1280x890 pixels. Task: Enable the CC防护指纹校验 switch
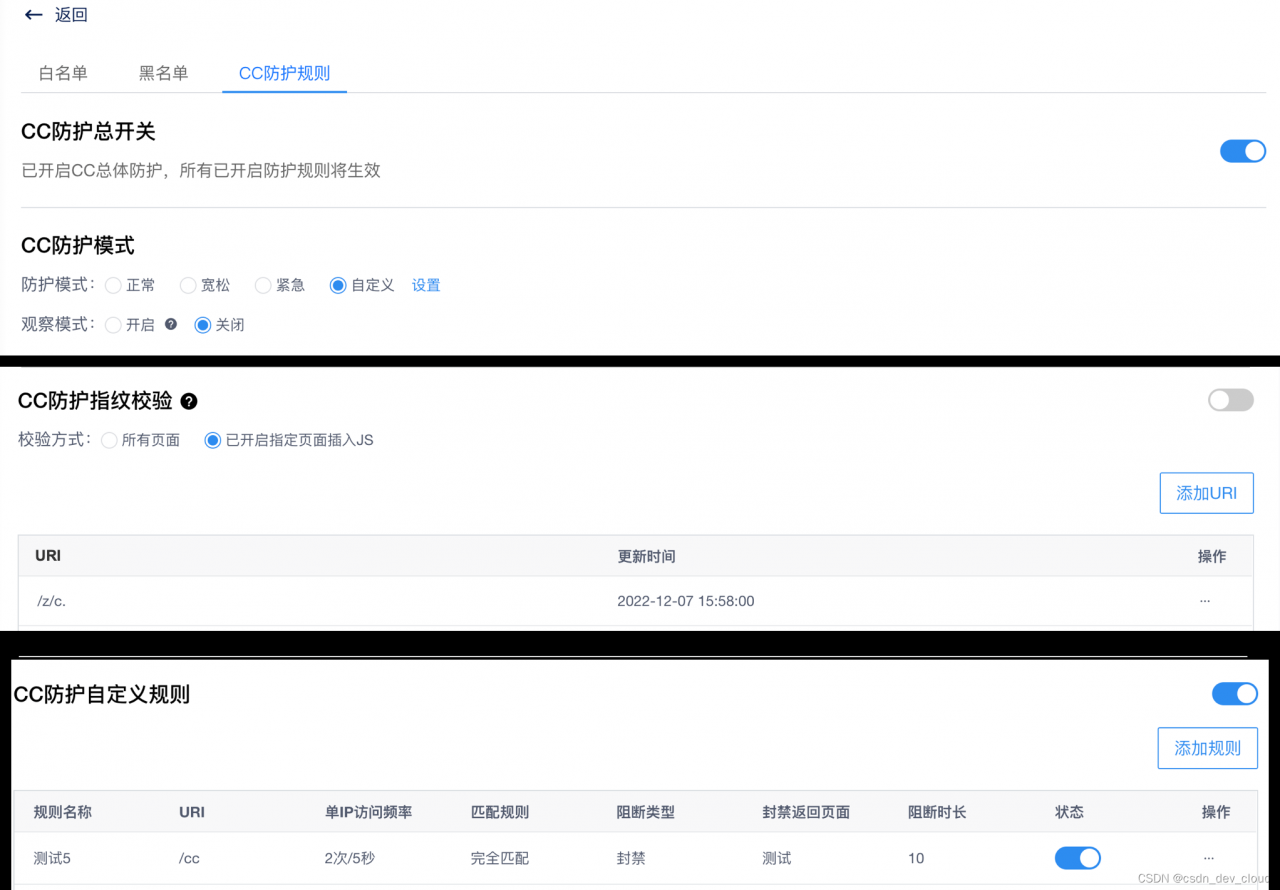(x=1230, y=399)
